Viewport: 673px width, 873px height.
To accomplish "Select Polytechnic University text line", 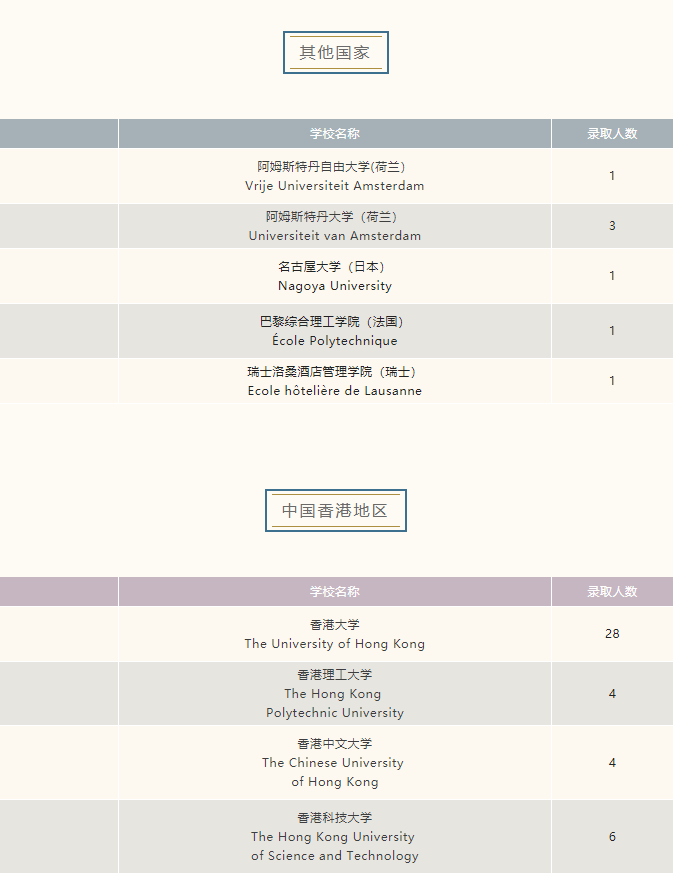I will click(x=335, y=713).
